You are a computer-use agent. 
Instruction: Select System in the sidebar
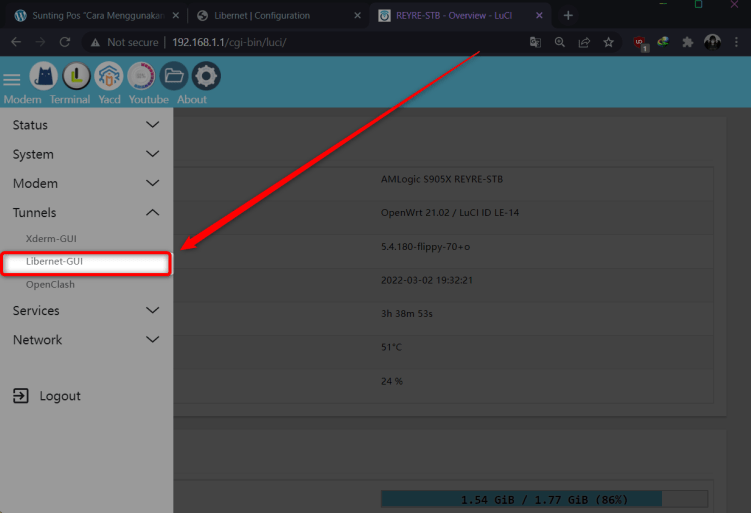click(x=33, y=155)
